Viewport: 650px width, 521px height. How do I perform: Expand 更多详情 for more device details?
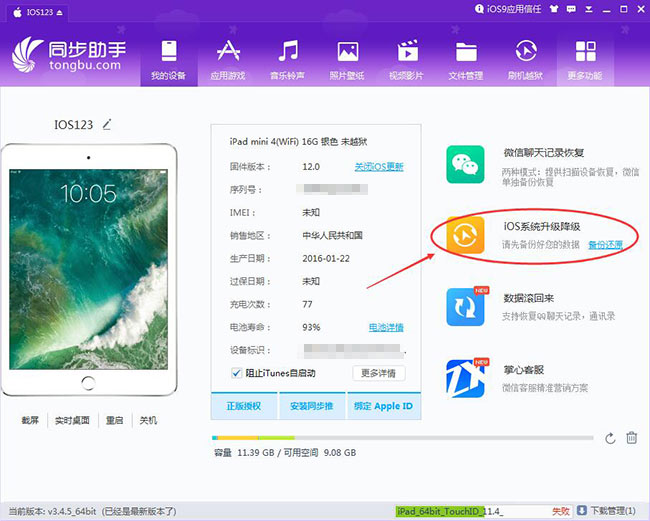[x=379, y=373]
